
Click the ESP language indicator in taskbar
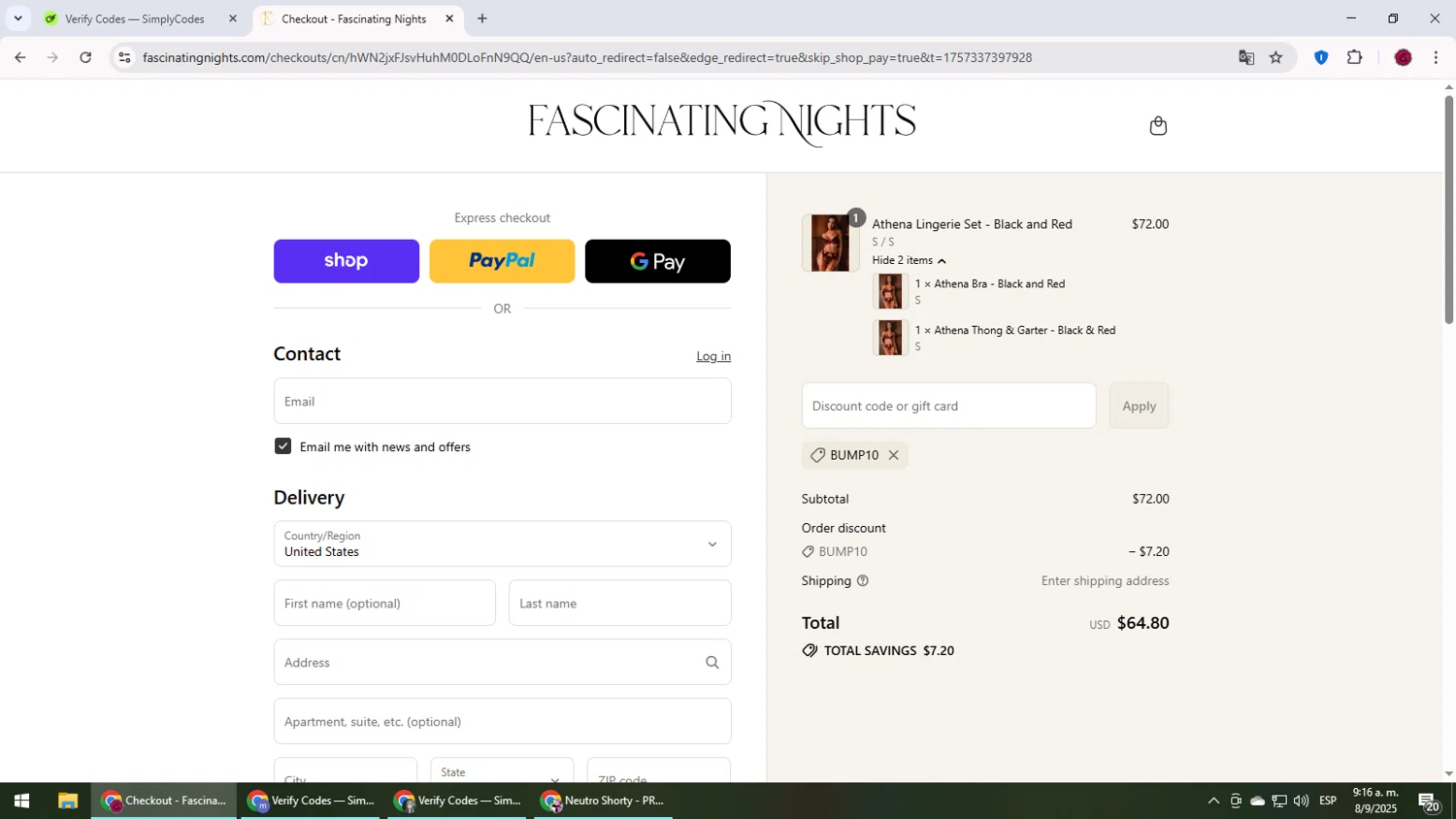1327,801
